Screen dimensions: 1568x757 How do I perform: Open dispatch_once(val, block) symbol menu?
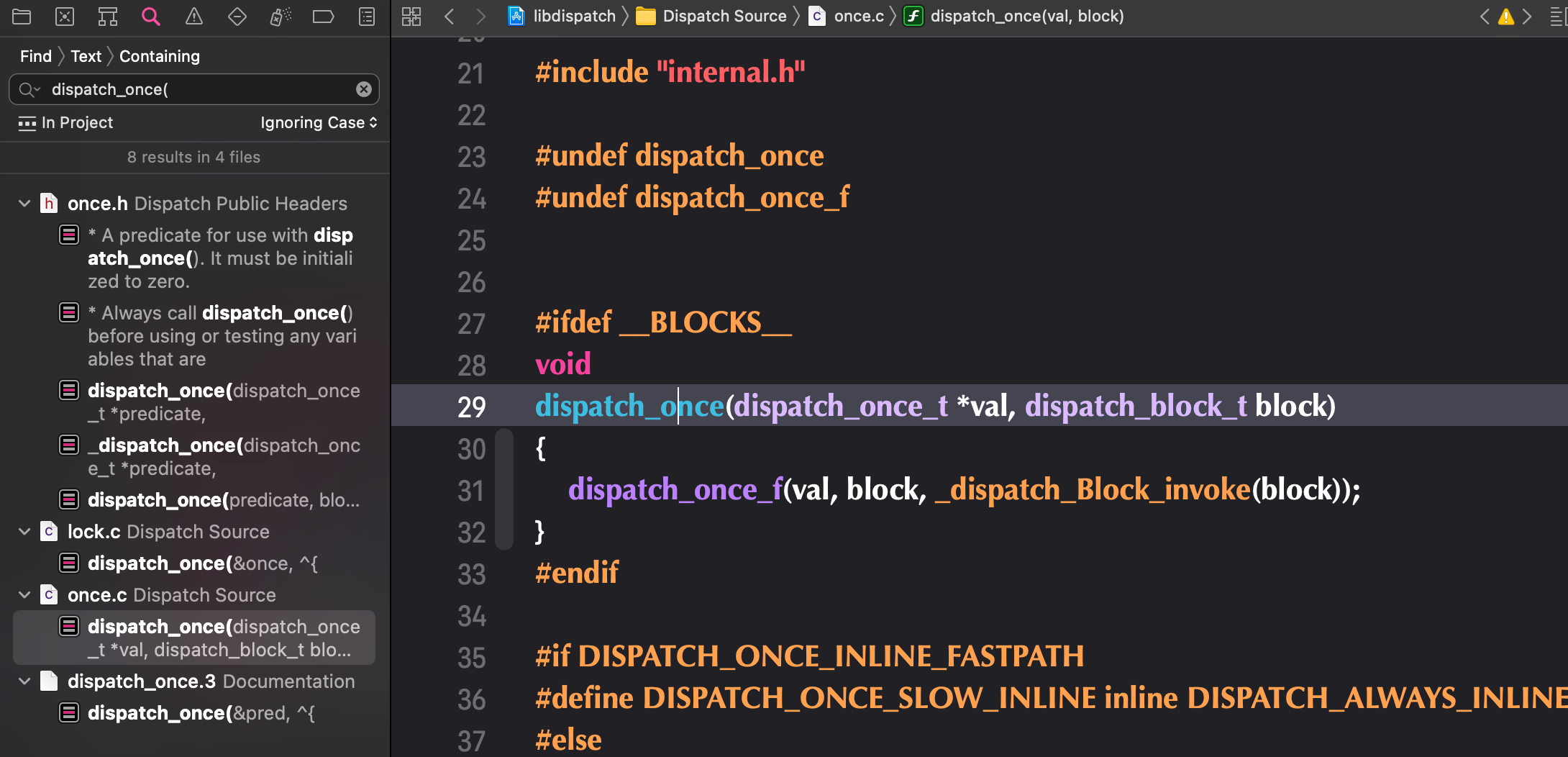(x=1014, y=17)
